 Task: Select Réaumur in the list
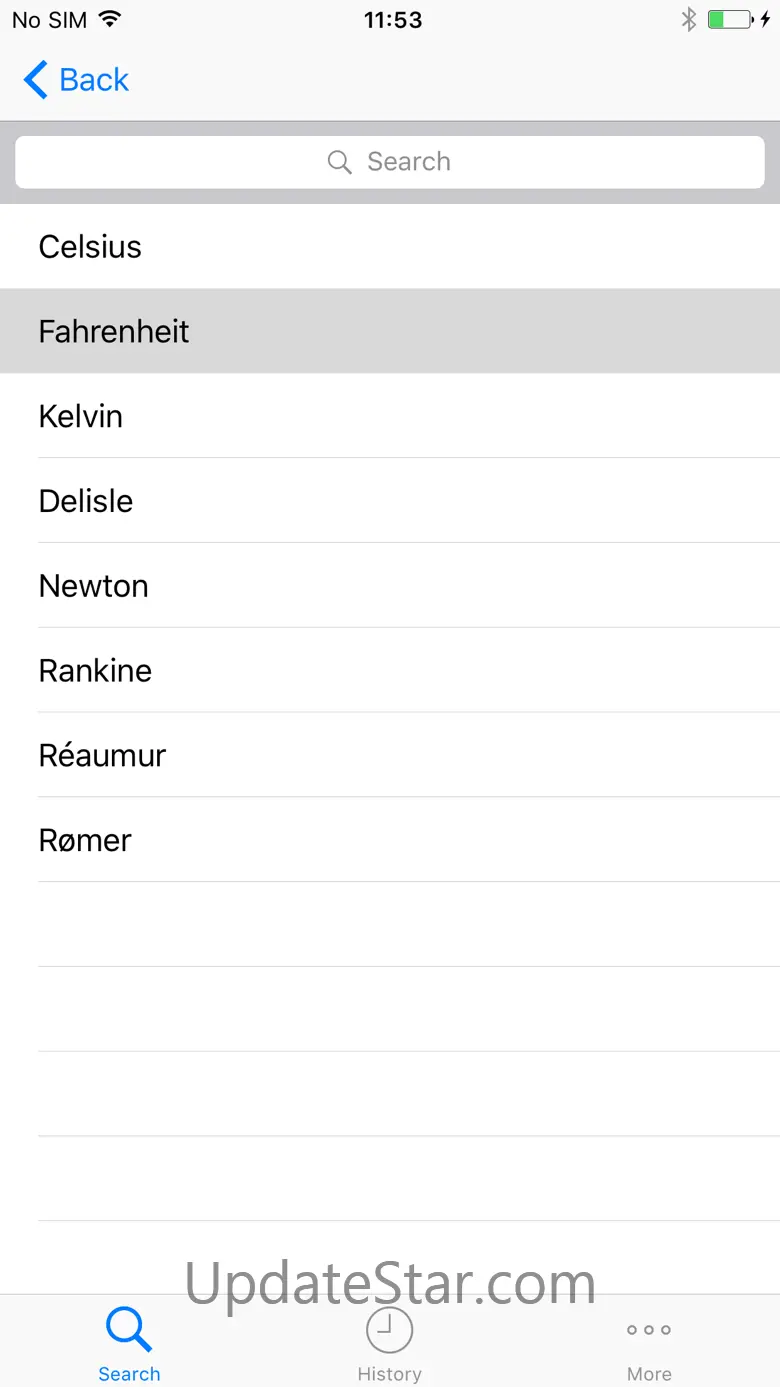(102, 755)
